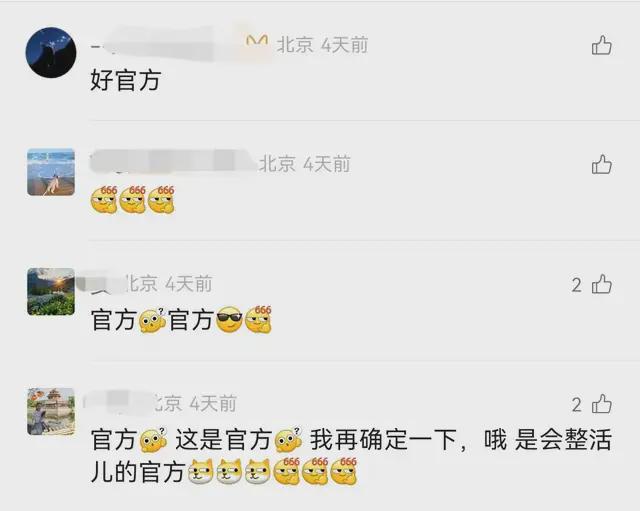Click the like count 2 on fourth comment
This screenshot has height=511, width=640.
pos(576,405)
